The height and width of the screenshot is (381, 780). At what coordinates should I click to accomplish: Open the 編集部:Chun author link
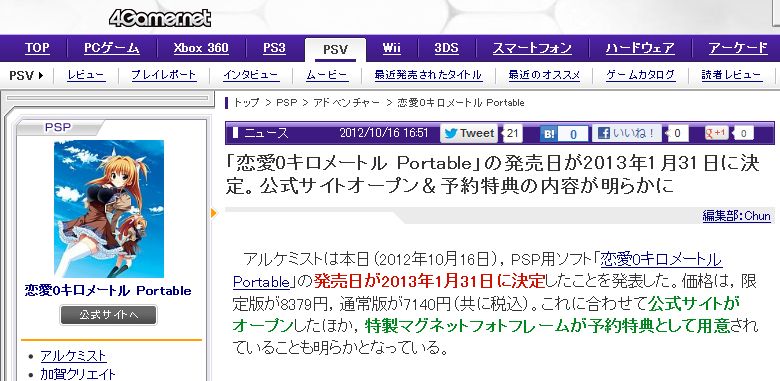click(x=736, y=216)
